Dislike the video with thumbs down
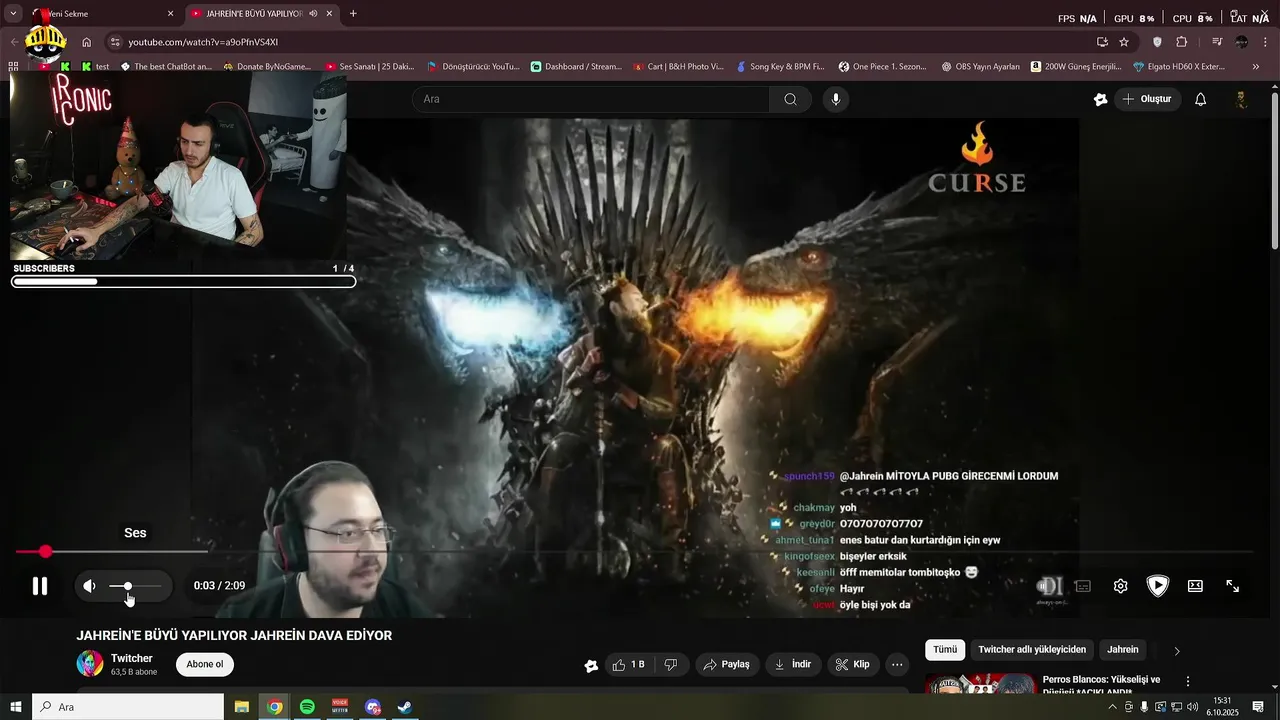Screen dimensions: 1280x720 tap(671, 664)
